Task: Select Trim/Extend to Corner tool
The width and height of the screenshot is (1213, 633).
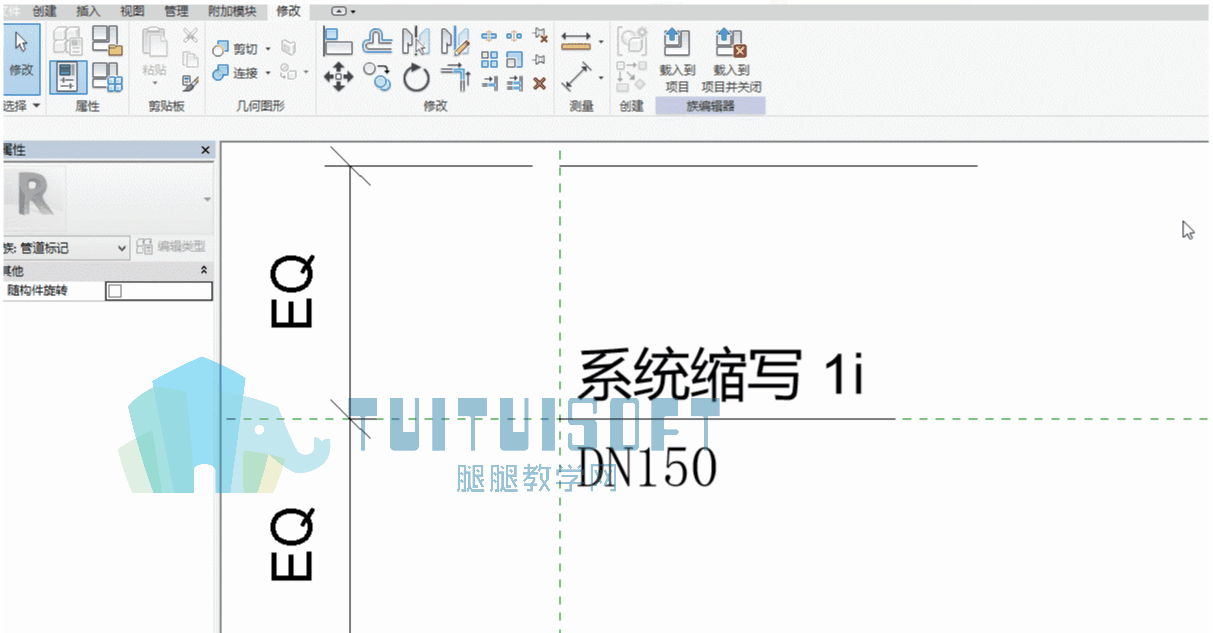Action: (x=454, y=77)
